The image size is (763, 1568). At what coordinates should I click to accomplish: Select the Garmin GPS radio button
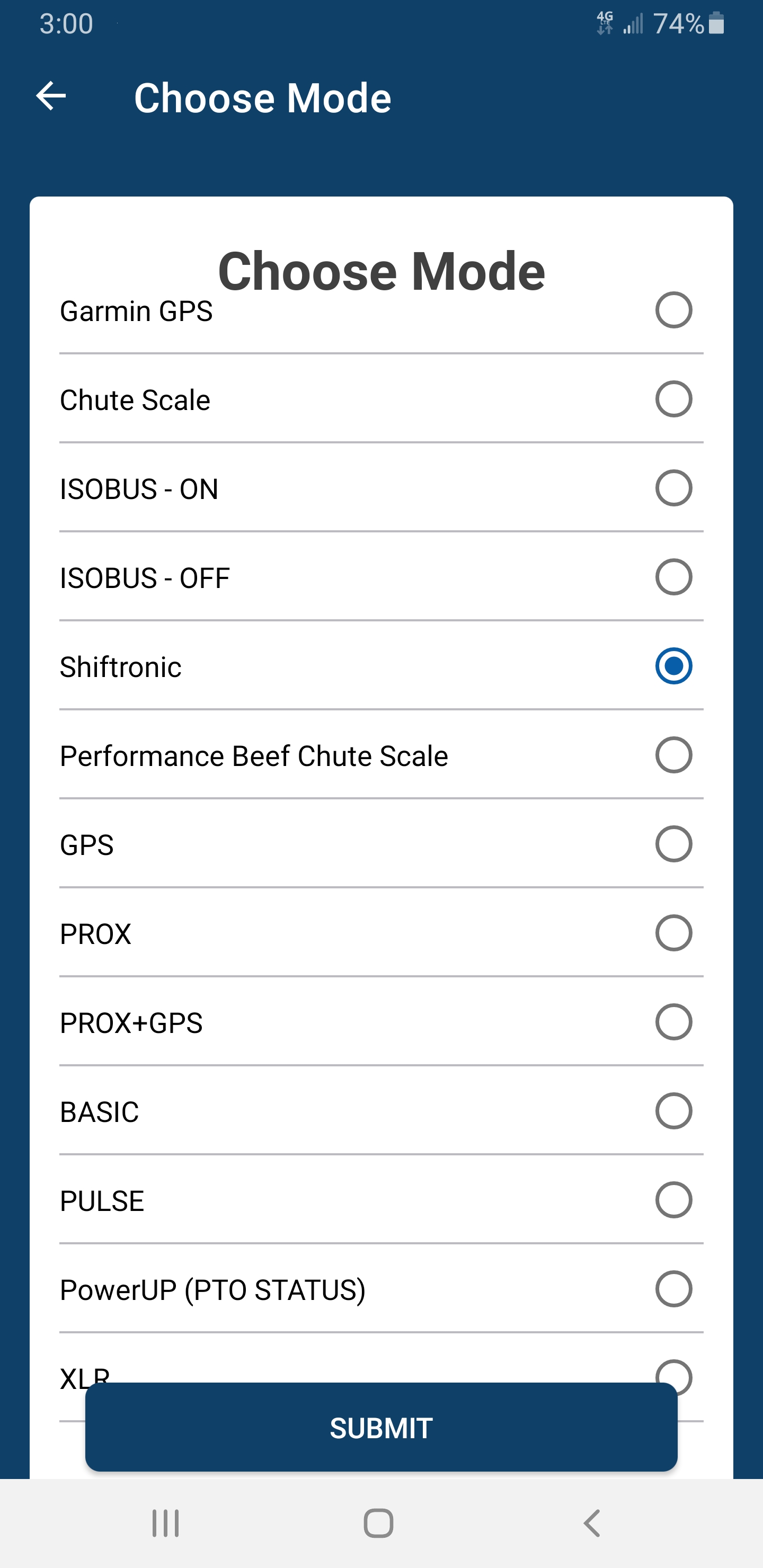pos(673,310)
